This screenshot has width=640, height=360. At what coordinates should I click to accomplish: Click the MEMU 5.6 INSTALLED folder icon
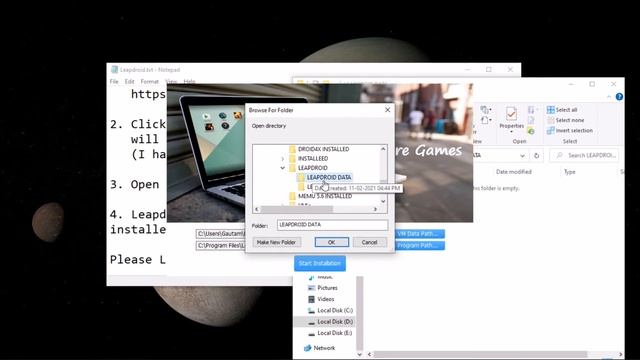(x=292, y=196)
